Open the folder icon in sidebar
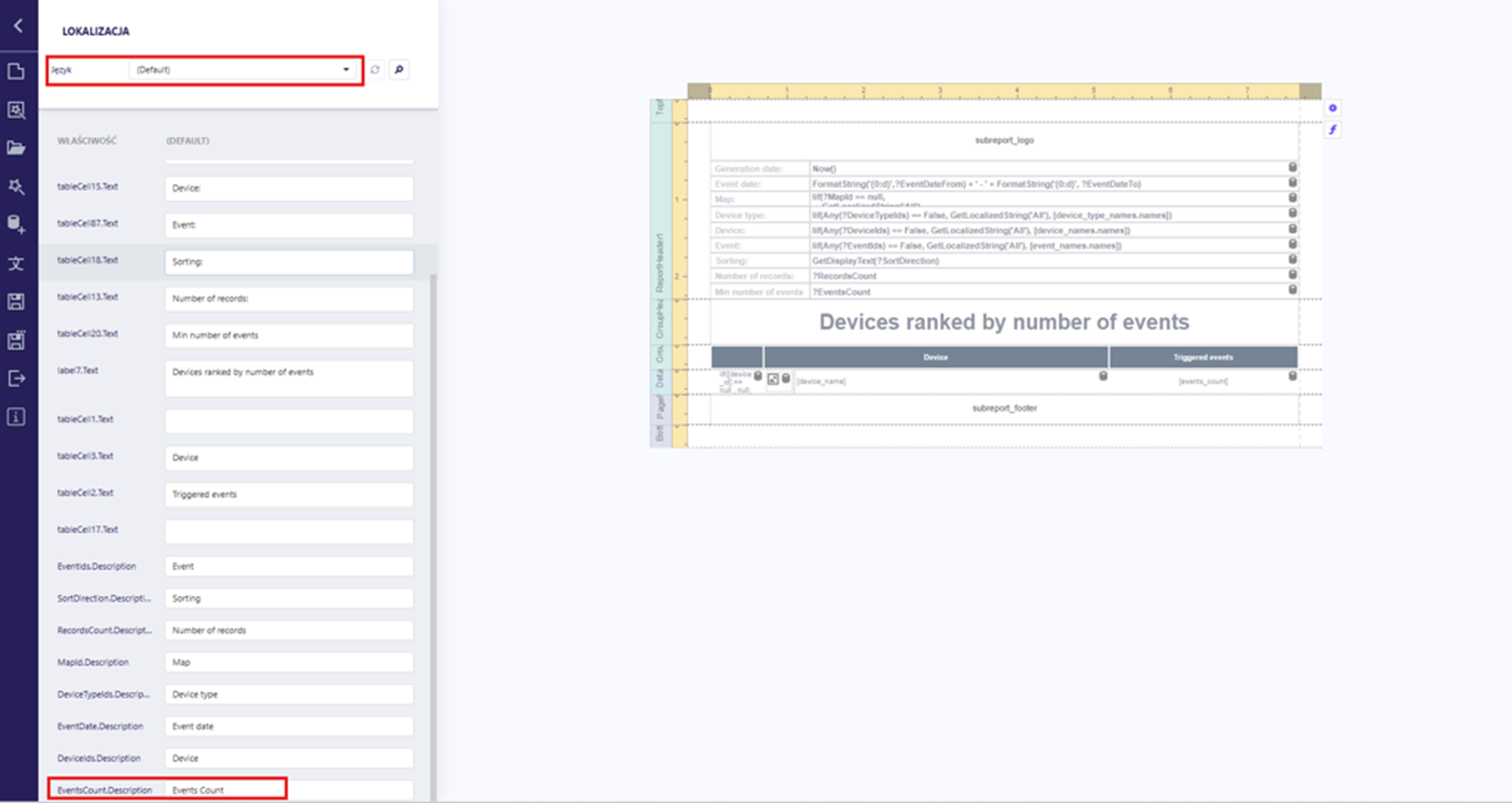 16,148
